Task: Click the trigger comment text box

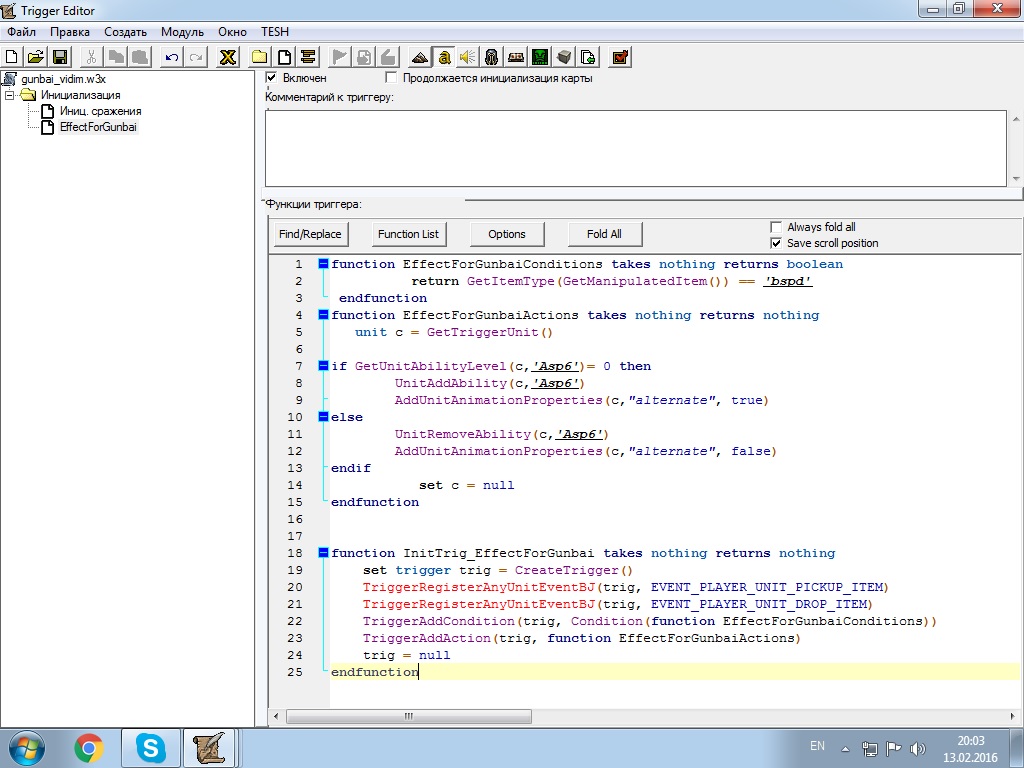Action: pos(635,148)
